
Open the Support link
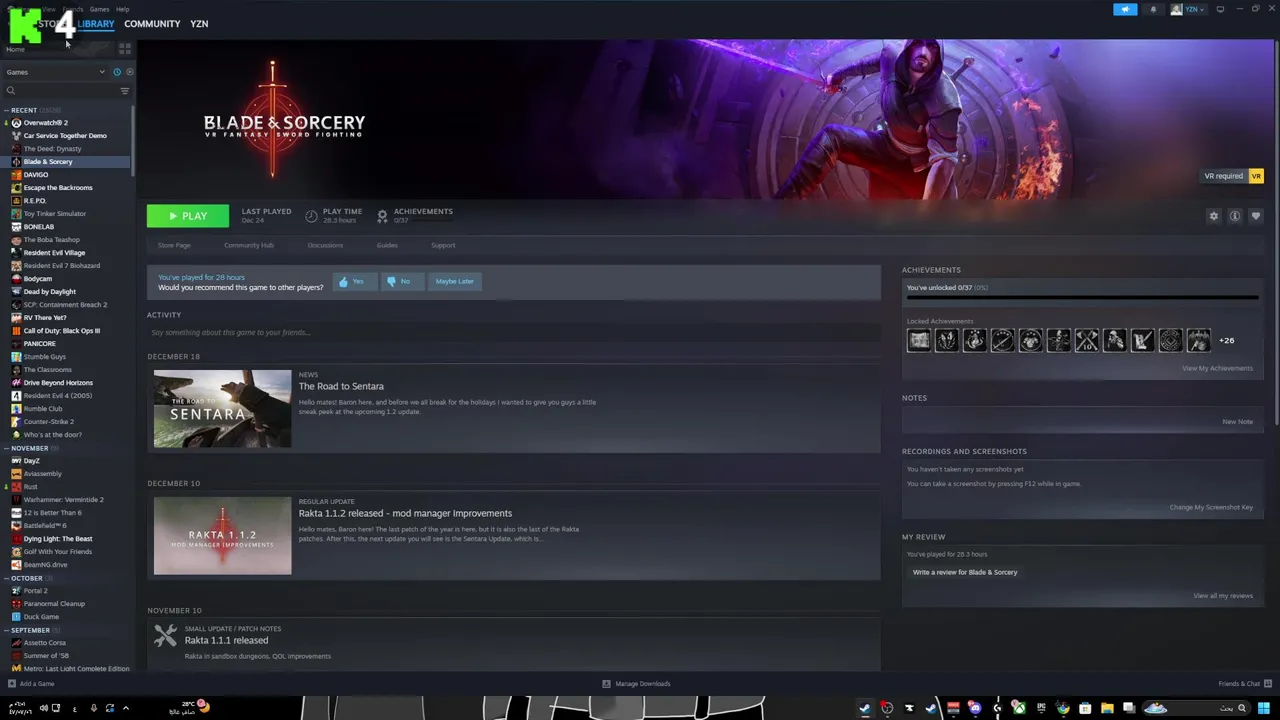[443, 245]
